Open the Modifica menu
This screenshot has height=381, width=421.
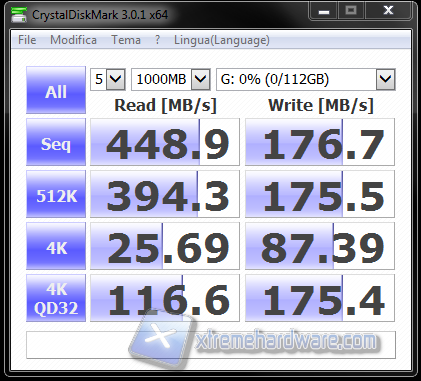[73, 40]
